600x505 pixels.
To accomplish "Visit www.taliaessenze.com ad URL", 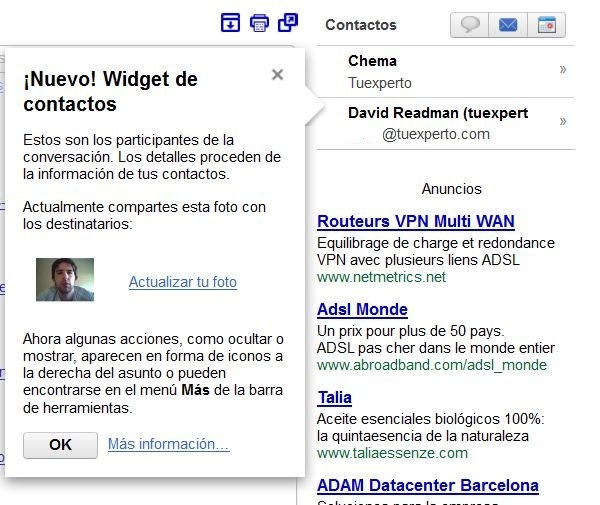I will coord(393,453).
